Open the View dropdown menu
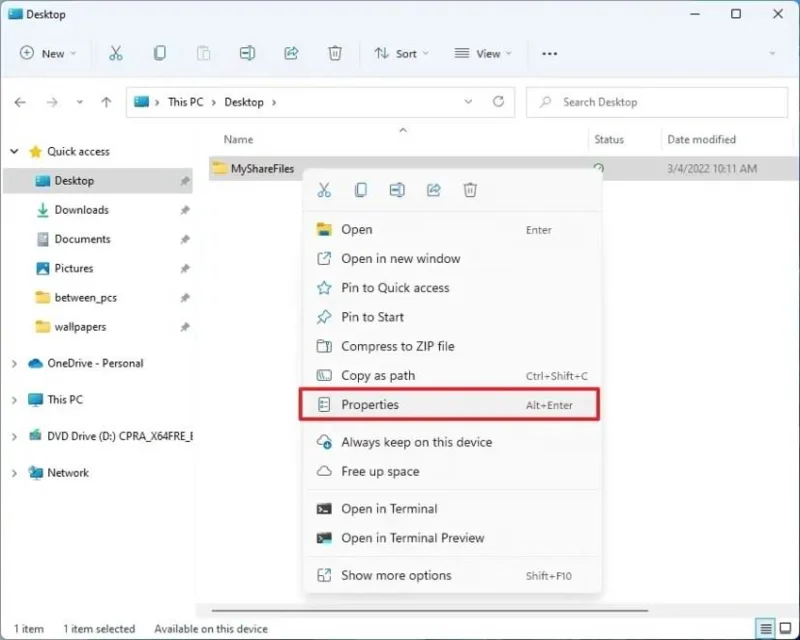The width and height of the screenshot is (800, 640). pyautogui.click(x=483, y=53)
